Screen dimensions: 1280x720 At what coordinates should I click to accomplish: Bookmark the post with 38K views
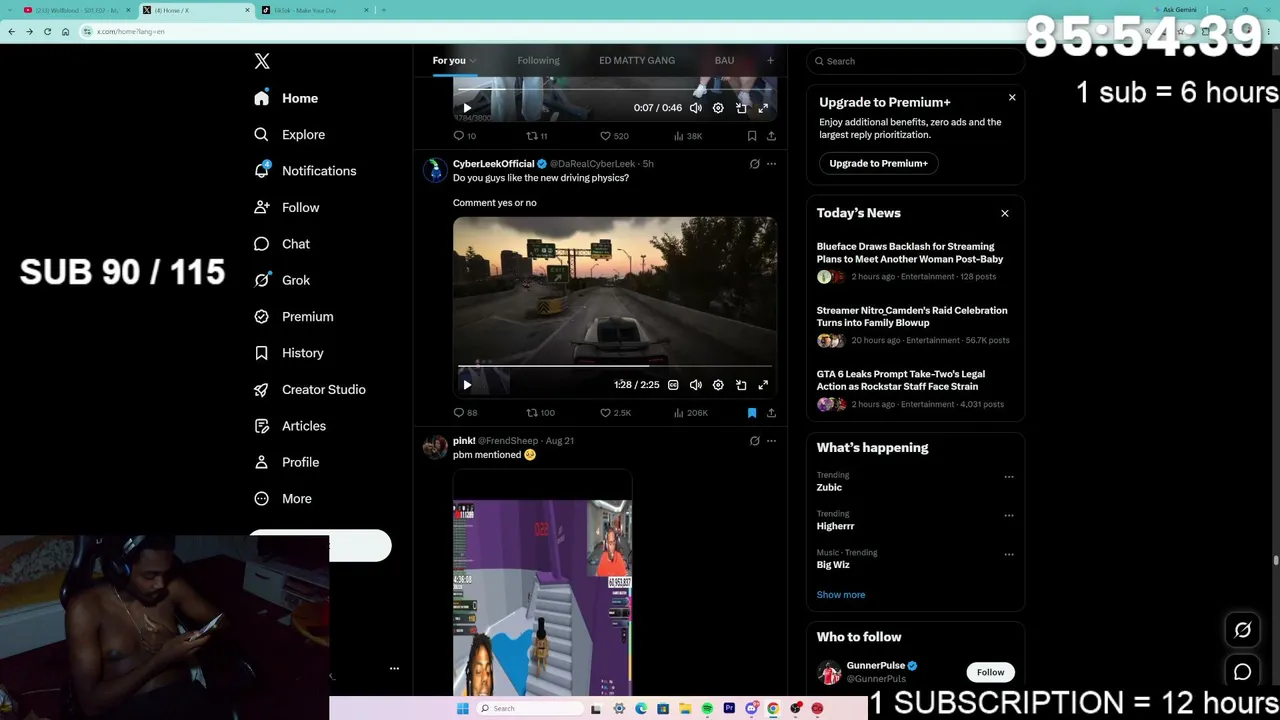click(x=752, y=136)
